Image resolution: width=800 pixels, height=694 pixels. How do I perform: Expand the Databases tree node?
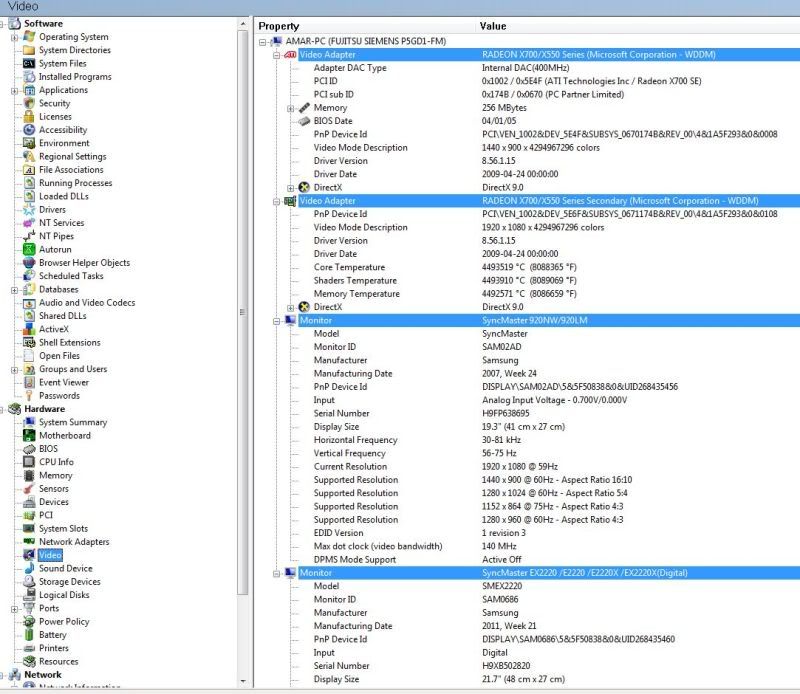(14, 290)
